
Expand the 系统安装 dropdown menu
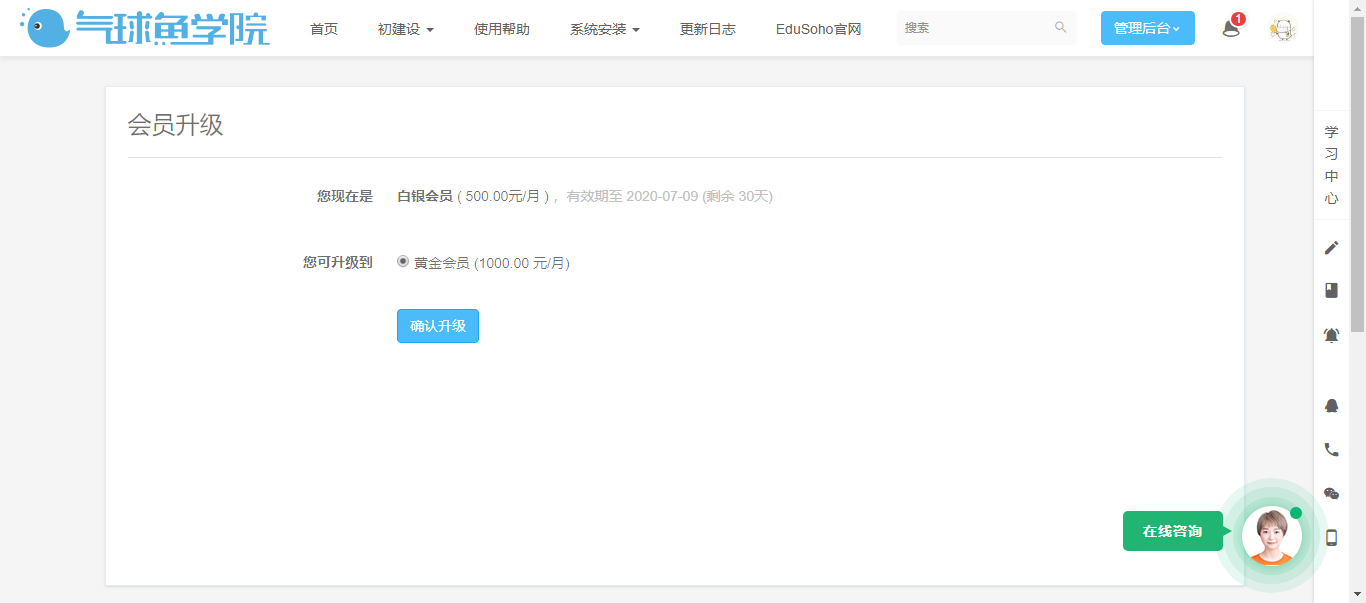tap(604, 29)
